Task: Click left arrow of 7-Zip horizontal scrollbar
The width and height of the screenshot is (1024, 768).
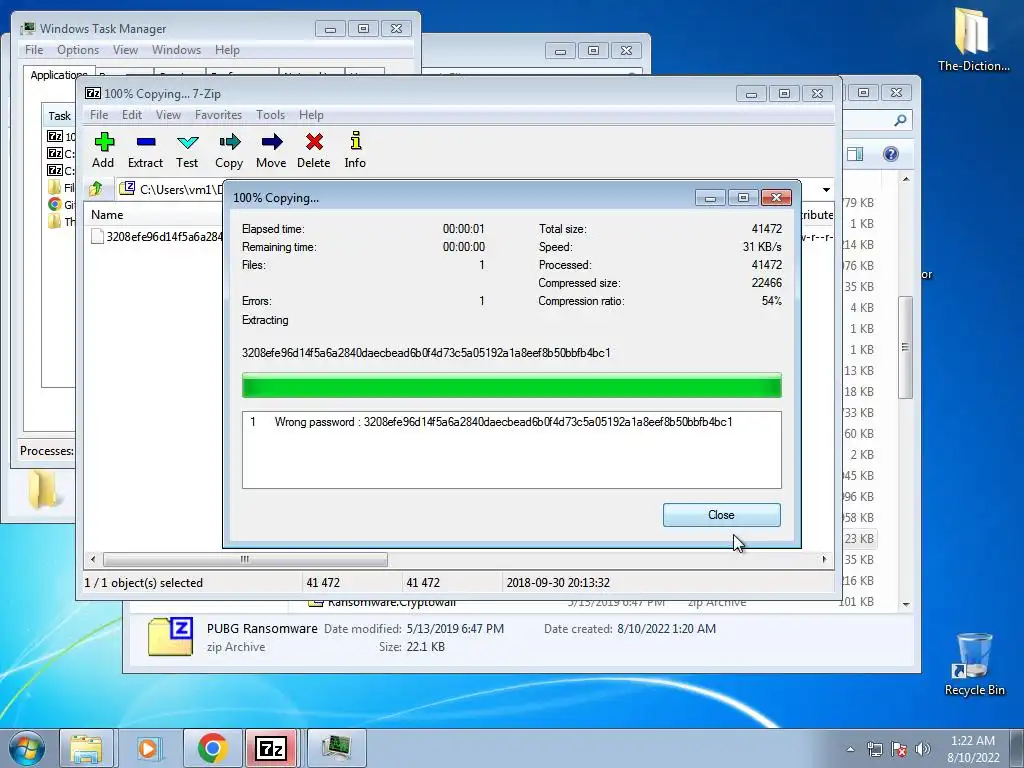Action: [93, 560]
